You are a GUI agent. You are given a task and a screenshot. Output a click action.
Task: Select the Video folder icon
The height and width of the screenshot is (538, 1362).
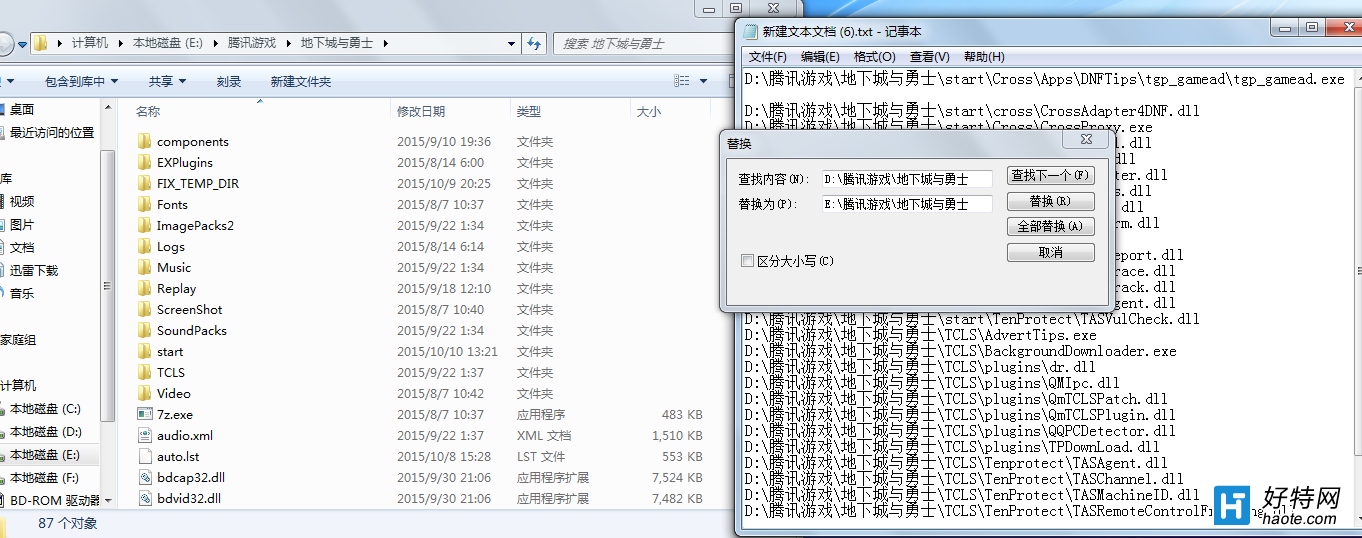click(144, 394)
